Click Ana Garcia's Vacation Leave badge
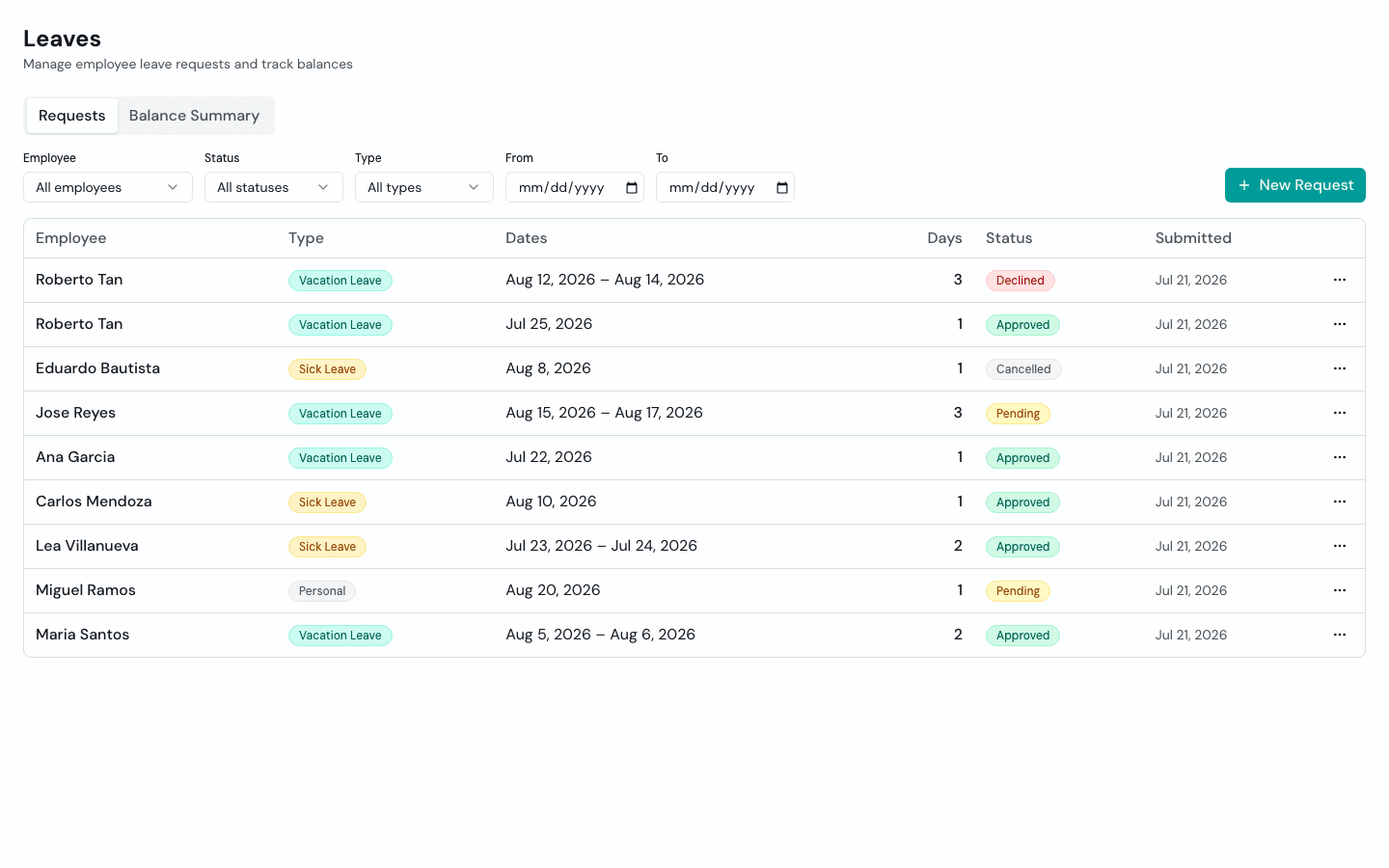The width and height of the screenshot is (1389, 868). tap(340, 458)
